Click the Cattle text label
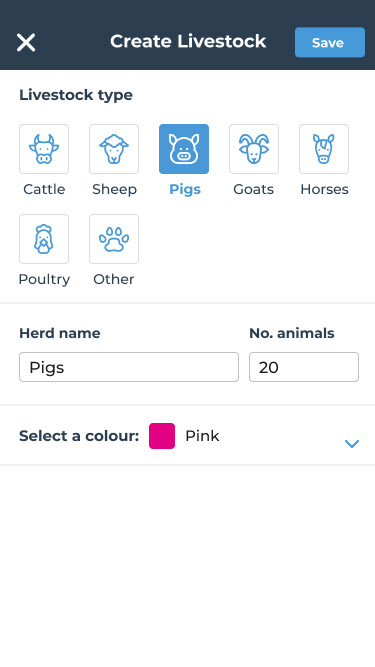375x667 pixels. (44, 189)
